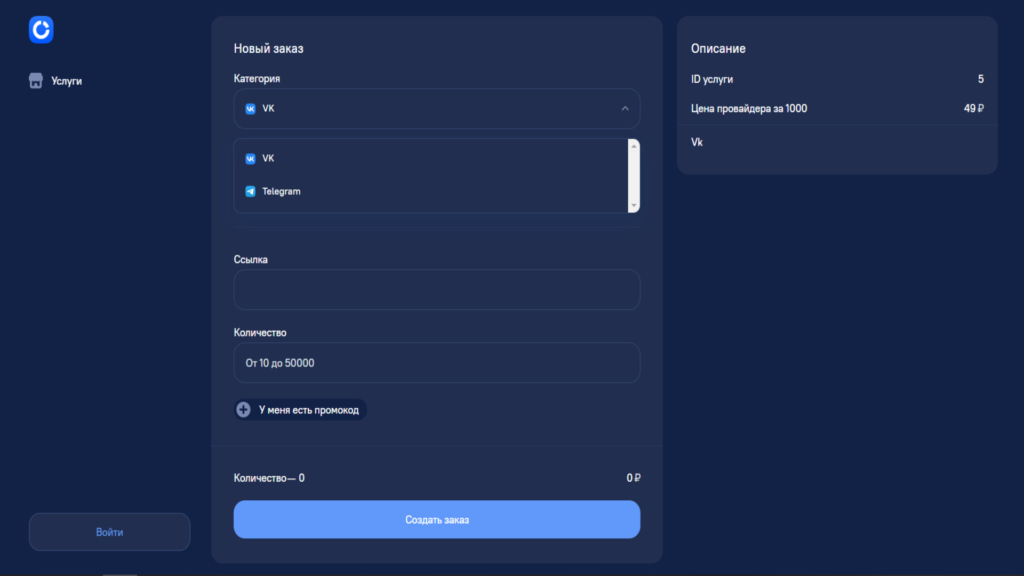
Task: Select Telegram option in the dropdown list
Action: point(431,191)
